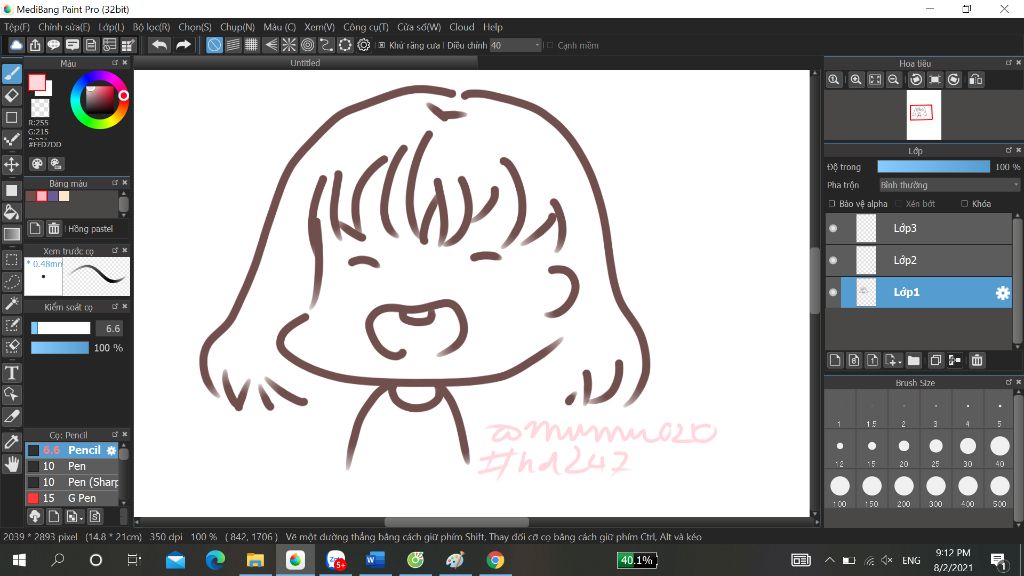
Task: Click the pink foreground color swatch
Action: click(37, 82)
